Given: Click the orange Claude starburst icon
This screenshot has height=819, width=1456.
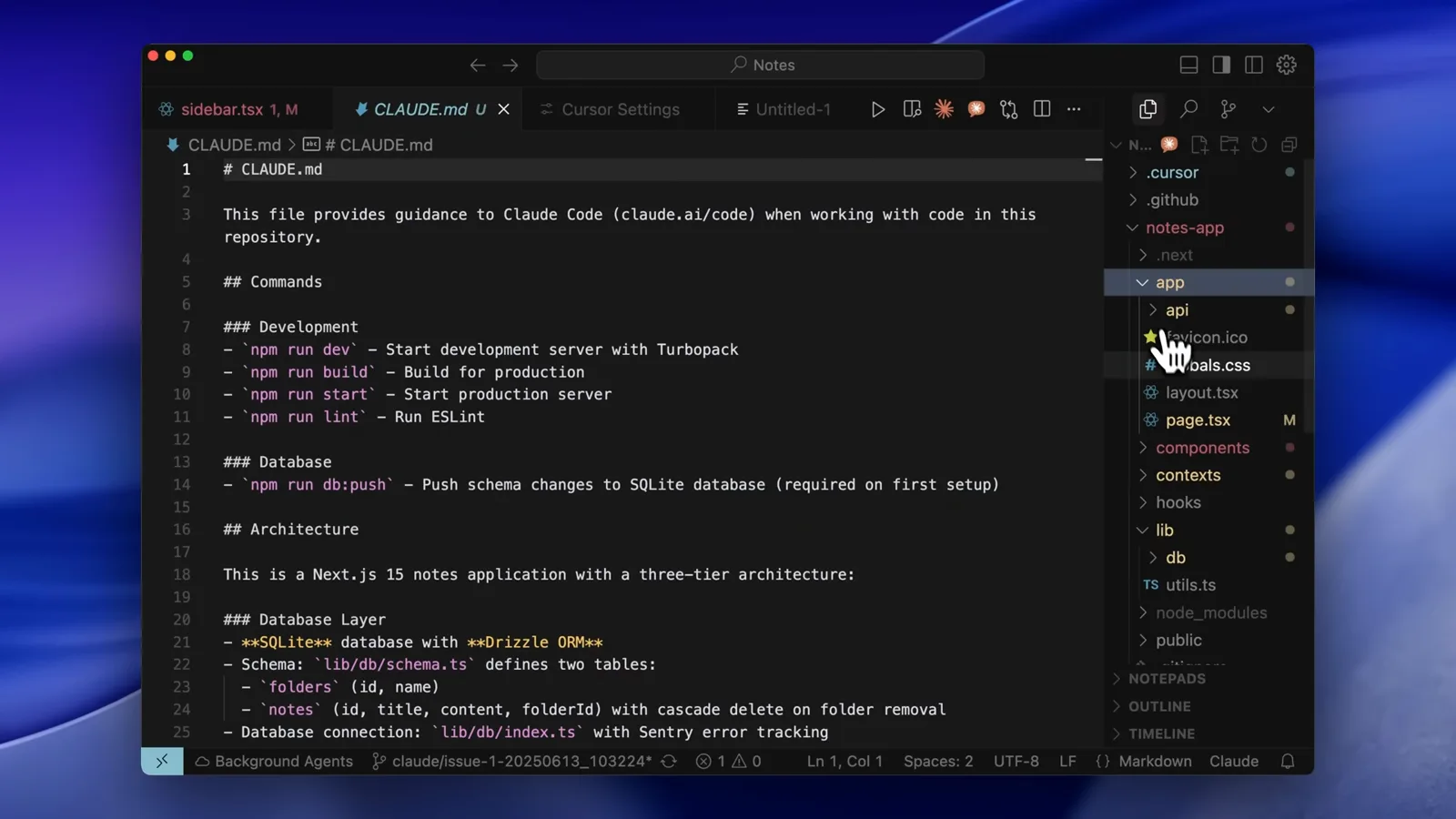Looking at the screenshot, I should tap(944, 109).
